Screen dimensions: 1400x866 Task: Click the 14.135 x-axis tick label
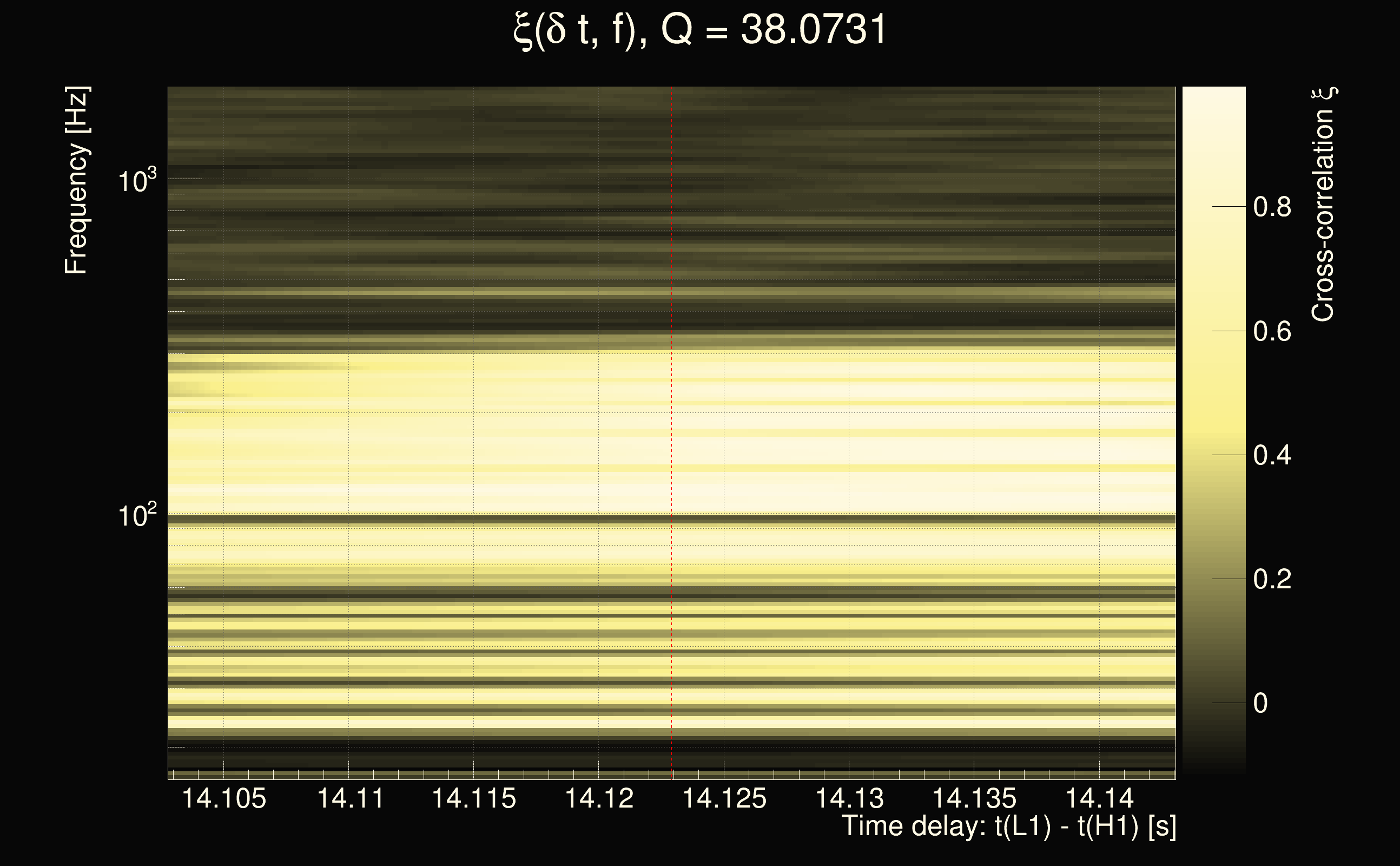[x=974, y=798]
